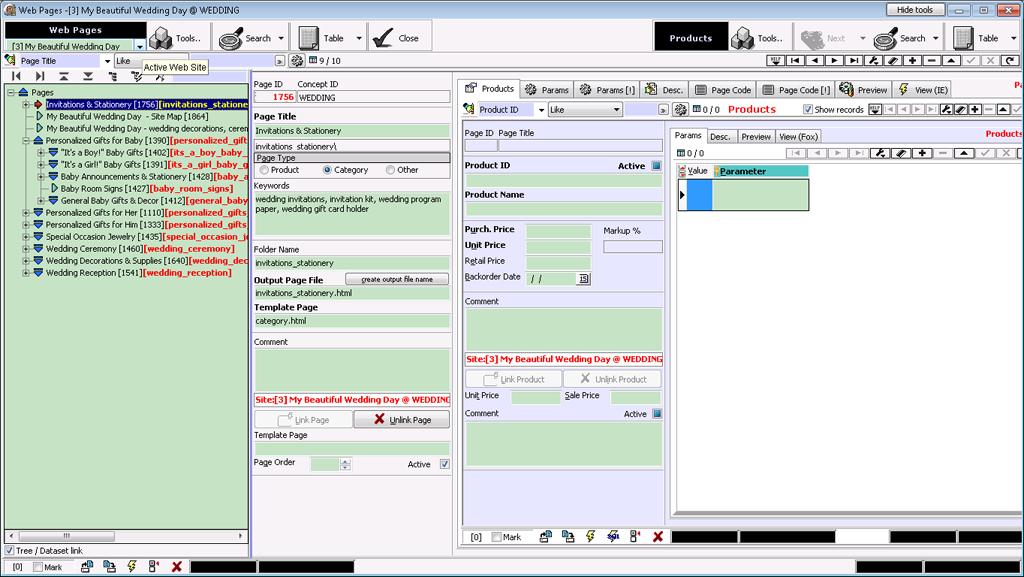Viewport: 1024px width, 577px height.
Task: Click the red X in bottom-left status bar
Action: coord(177,567)
